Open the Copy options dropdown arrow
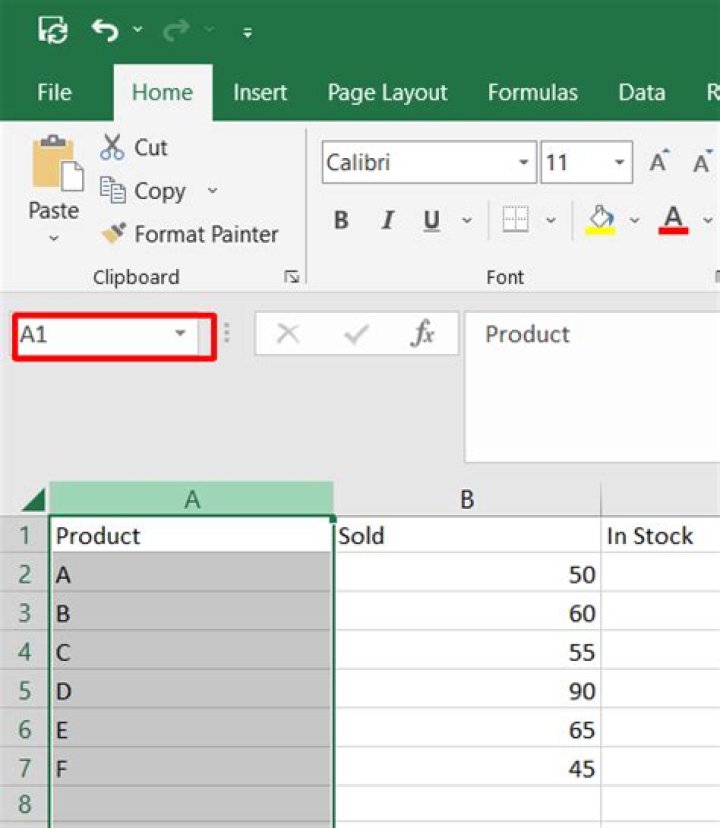 point(212,190)
